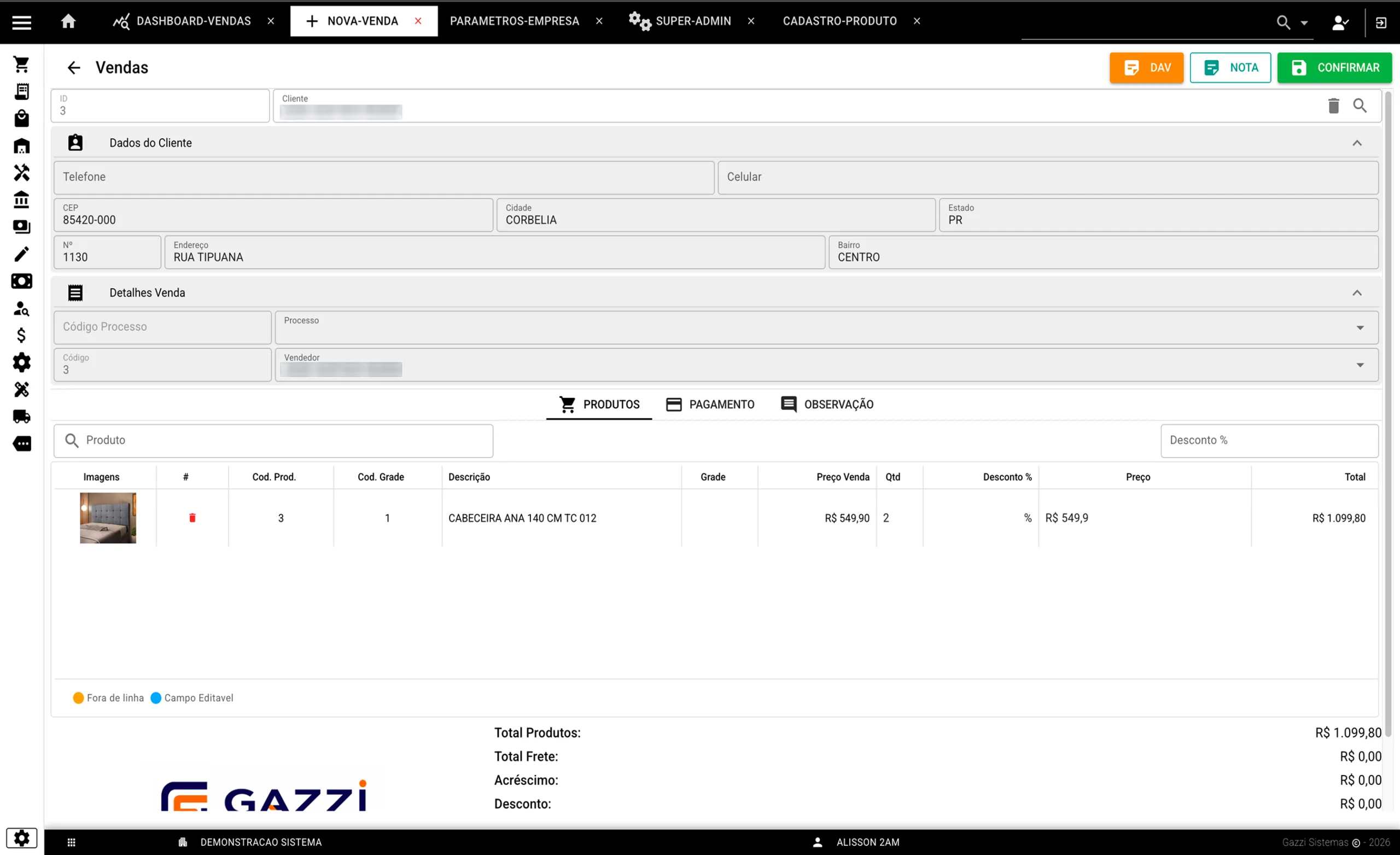Go back using the Vendas arrow
The width and height of the screenshot is (1400, 855).
tap(74, 68)
